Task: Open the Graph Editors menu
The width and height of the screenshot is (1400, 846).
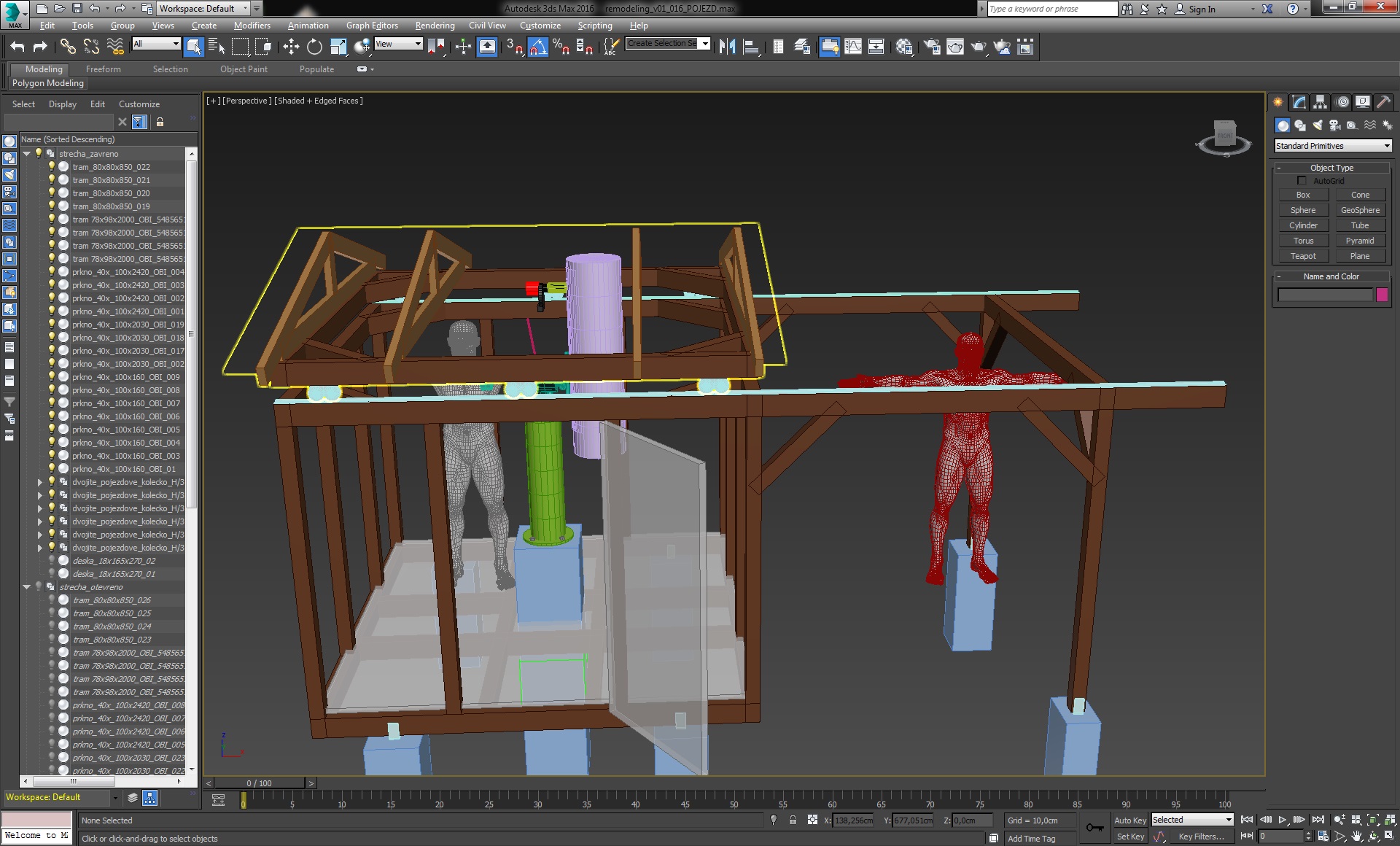Action: click(372, 26)
